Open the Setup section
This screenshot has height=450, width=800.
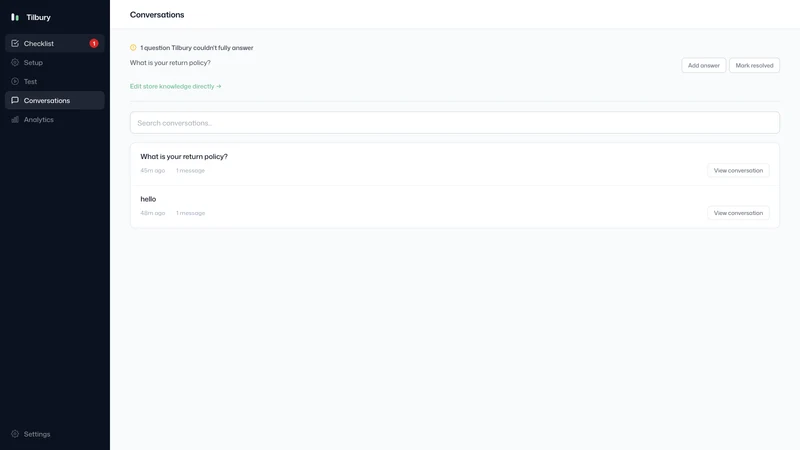[55, 62]
